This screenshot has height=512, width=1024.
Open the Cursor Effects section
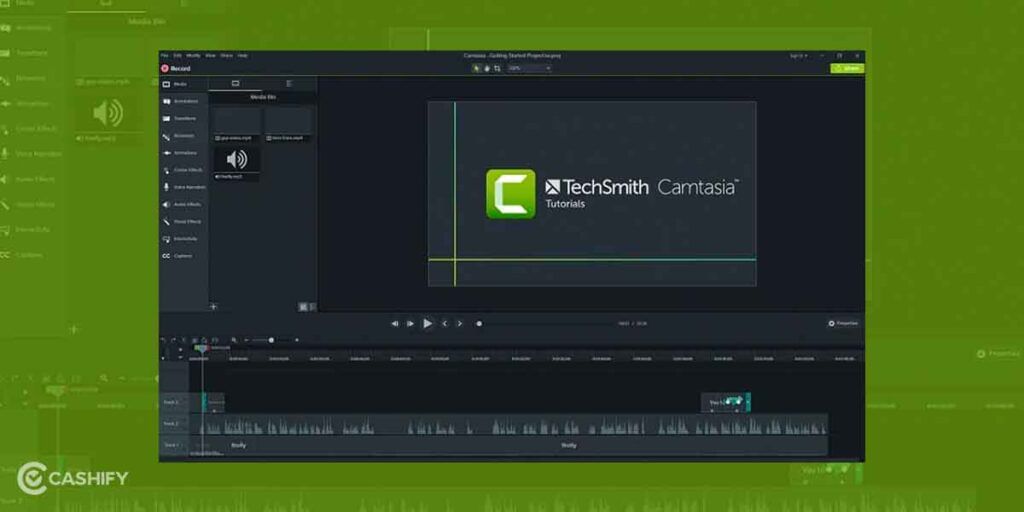(184, 170)
